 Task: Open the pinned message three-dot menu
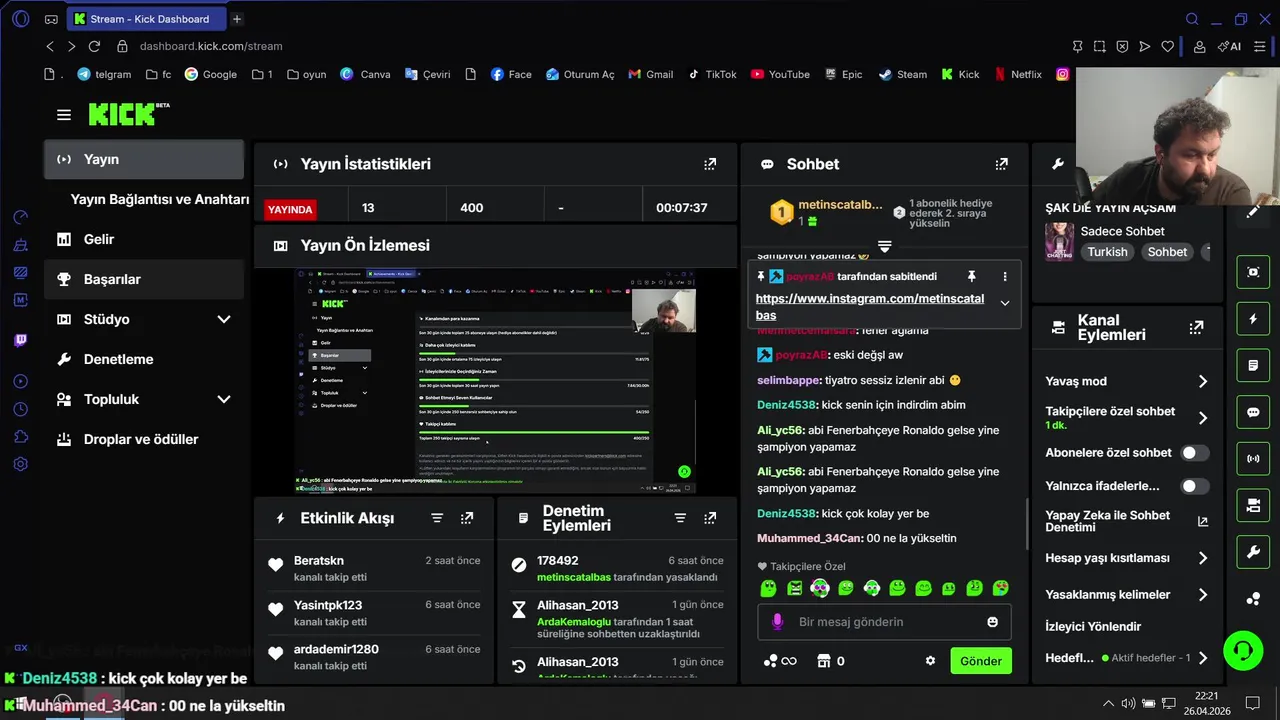pyautogui.click(x=1005, y=276)
